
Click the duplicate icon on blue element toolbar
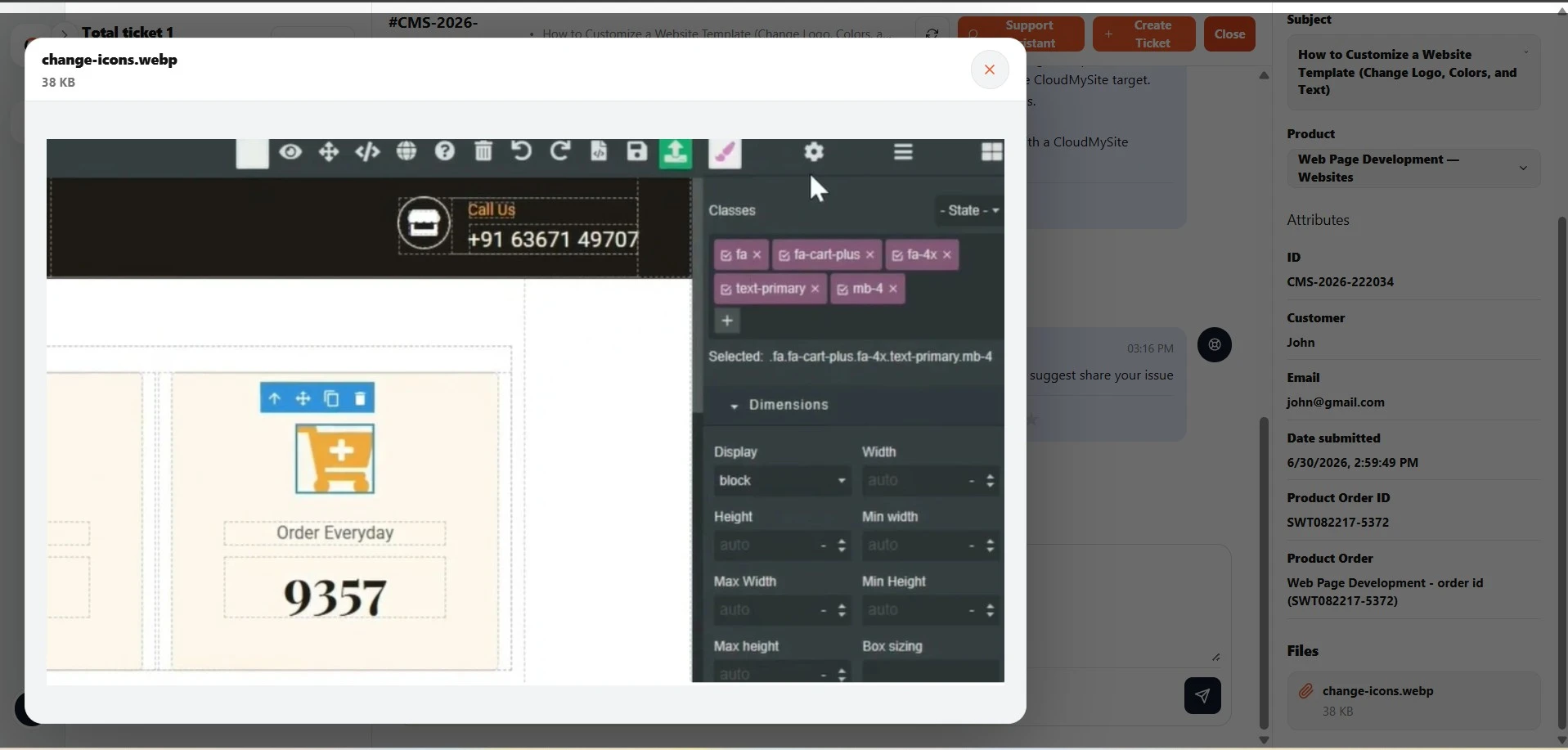[x=331, y=399]
